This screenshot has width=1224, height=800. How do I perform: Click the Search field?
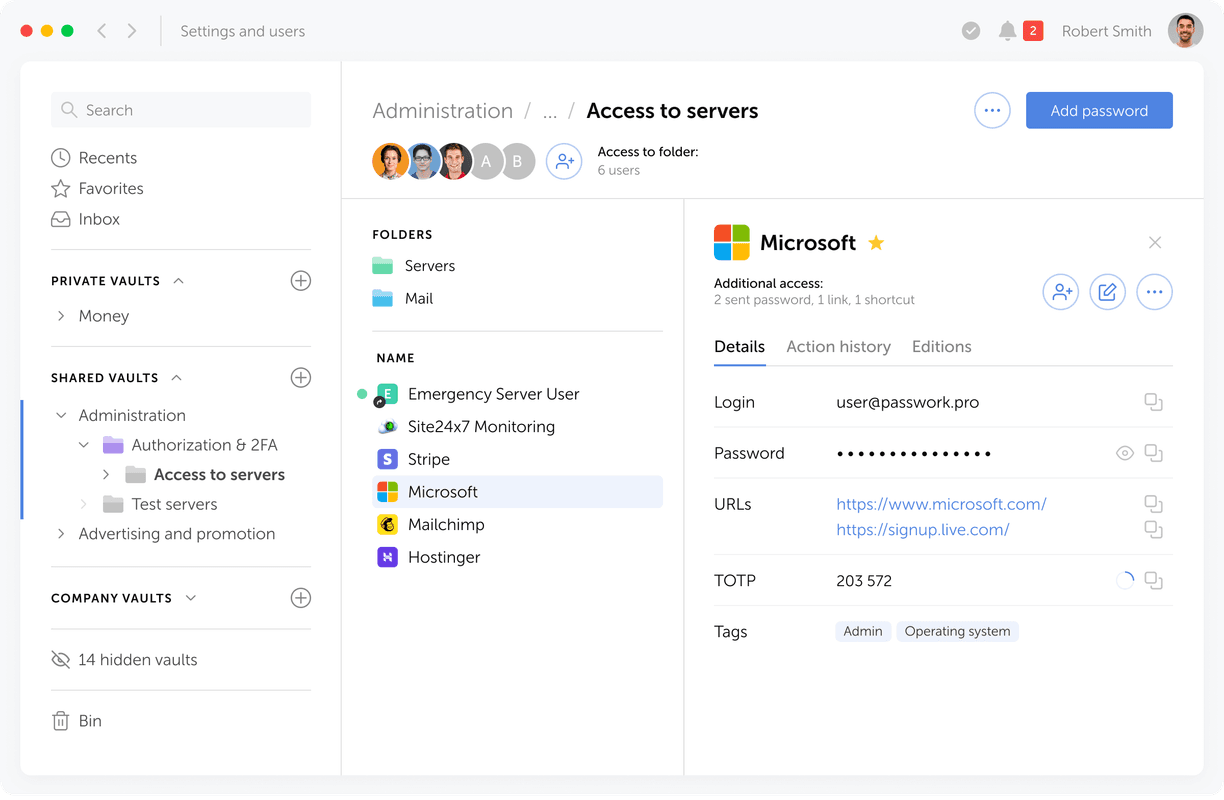click(181, 110)
